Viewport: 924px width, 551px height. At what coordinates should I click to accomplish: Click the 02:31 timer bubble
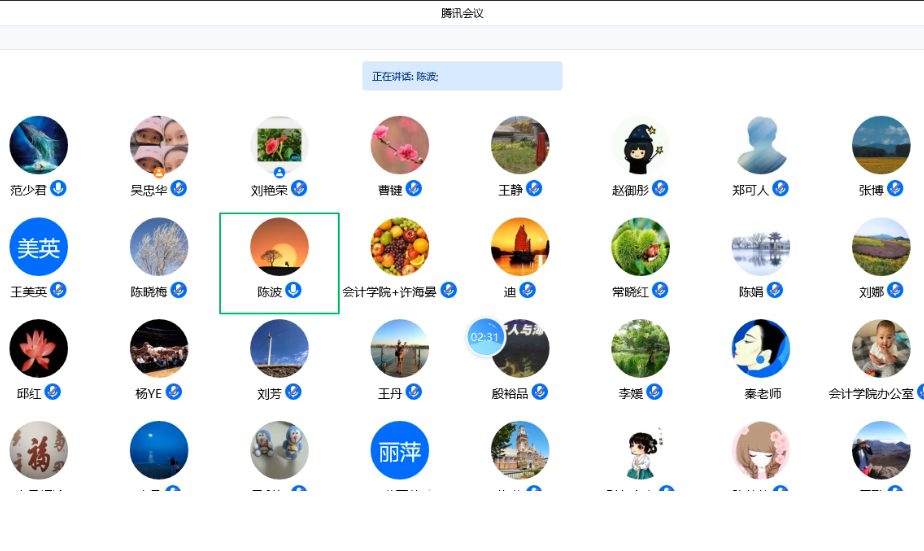pyautogui.click(x=485, y=337)
